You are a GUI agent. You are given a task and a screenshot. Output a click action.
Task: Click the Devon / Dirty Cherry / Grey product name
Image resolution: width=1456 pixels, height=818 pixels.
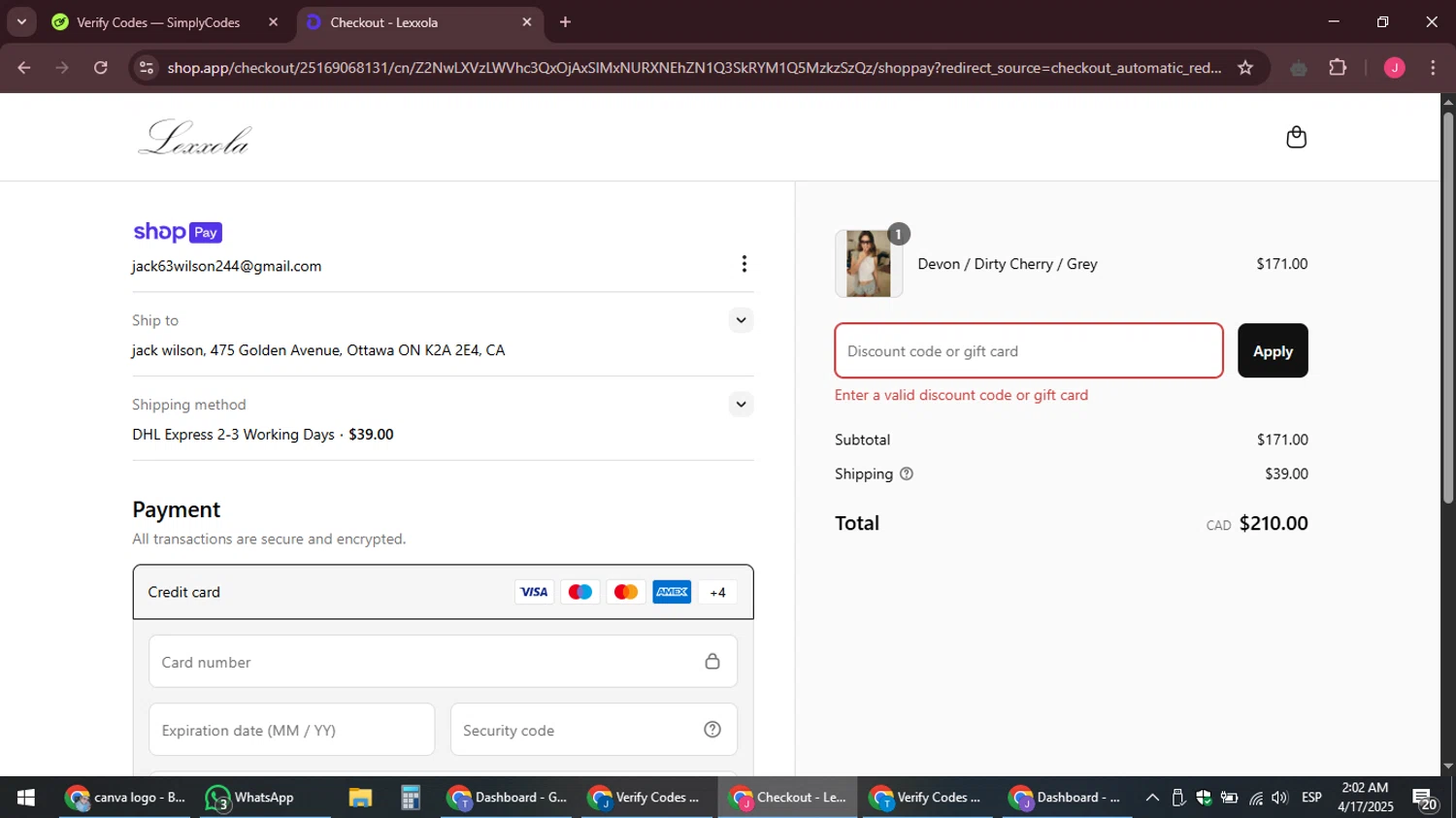(1008, 264)
